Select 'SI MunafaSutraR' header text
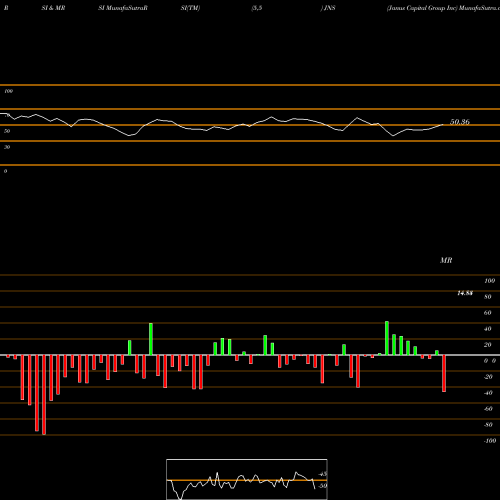The width and height of the screenshot is (500, 500). pyautogui.click(x=123, y=8)
